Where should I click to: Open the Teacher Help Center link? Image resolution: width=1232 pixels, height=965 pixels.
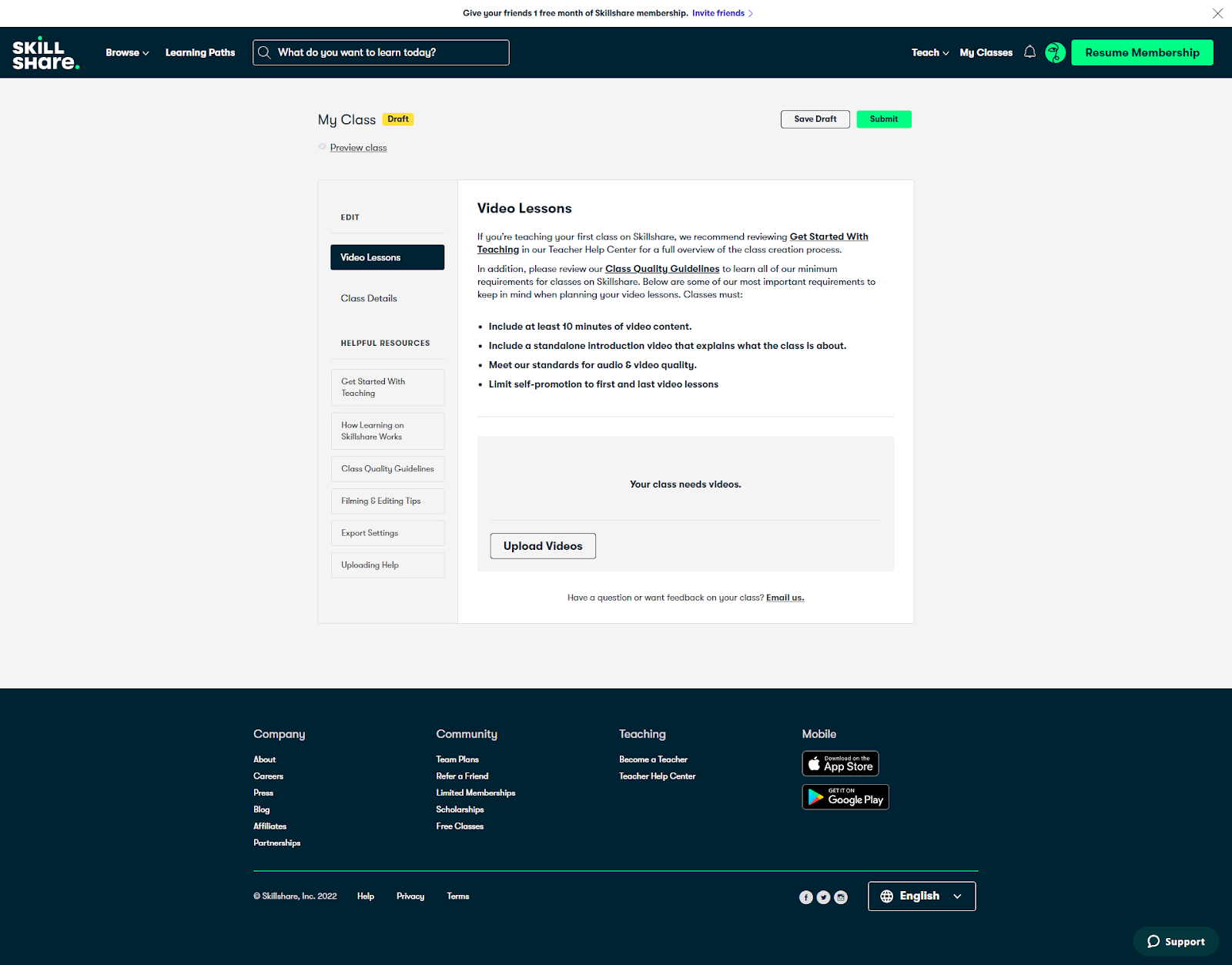point(658,776)
